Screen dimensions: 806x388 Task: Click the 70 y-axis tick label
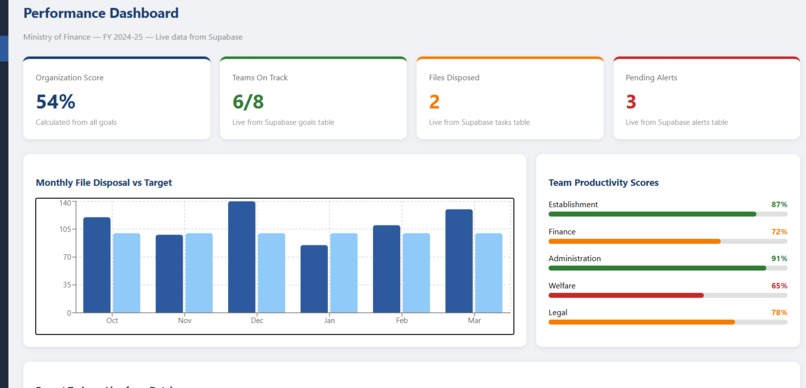(x=67, y=257)
